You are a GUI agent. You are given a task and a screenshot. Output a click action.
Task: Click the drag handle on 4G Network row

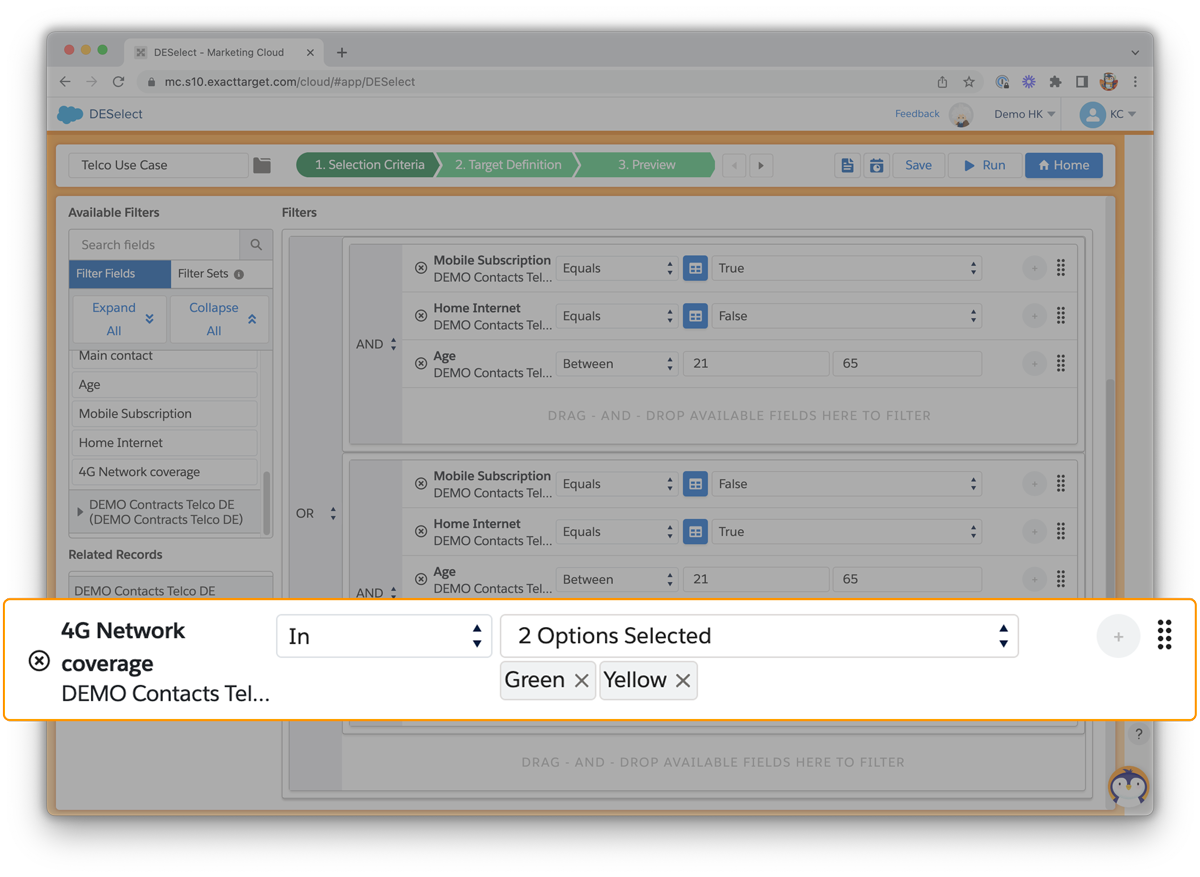(x=1164, y=635)
